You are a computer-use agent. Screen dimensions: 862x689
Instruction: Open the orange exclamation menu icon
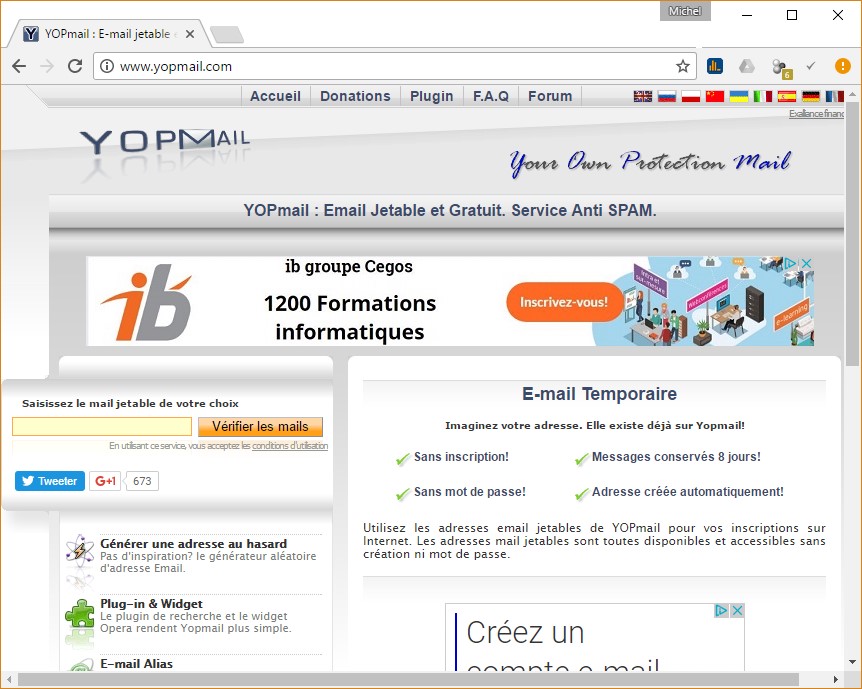coord(842,67)
